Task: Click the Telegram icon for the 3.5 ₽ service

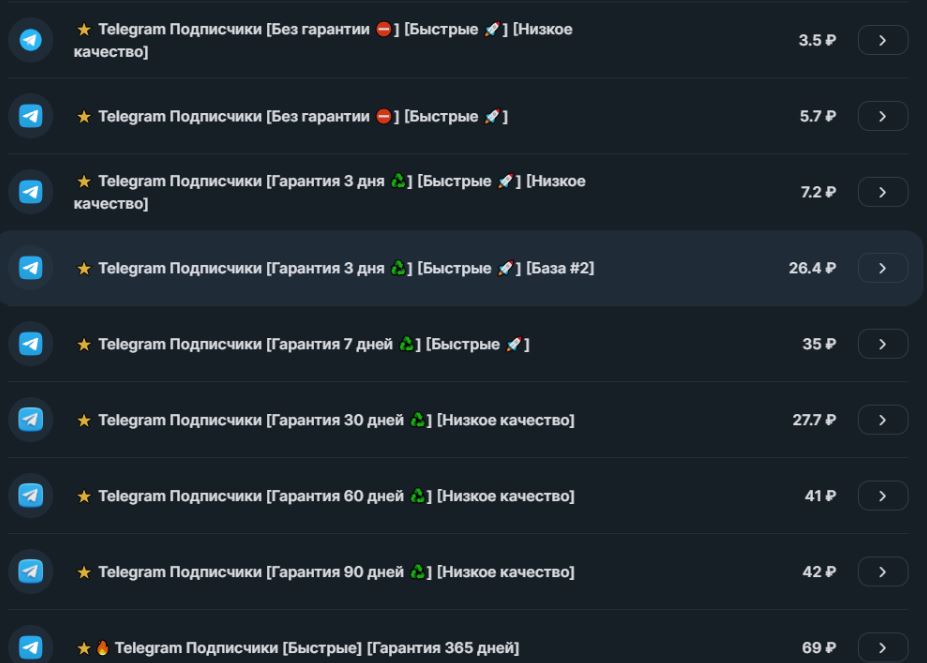Action: tap(31, 40)
